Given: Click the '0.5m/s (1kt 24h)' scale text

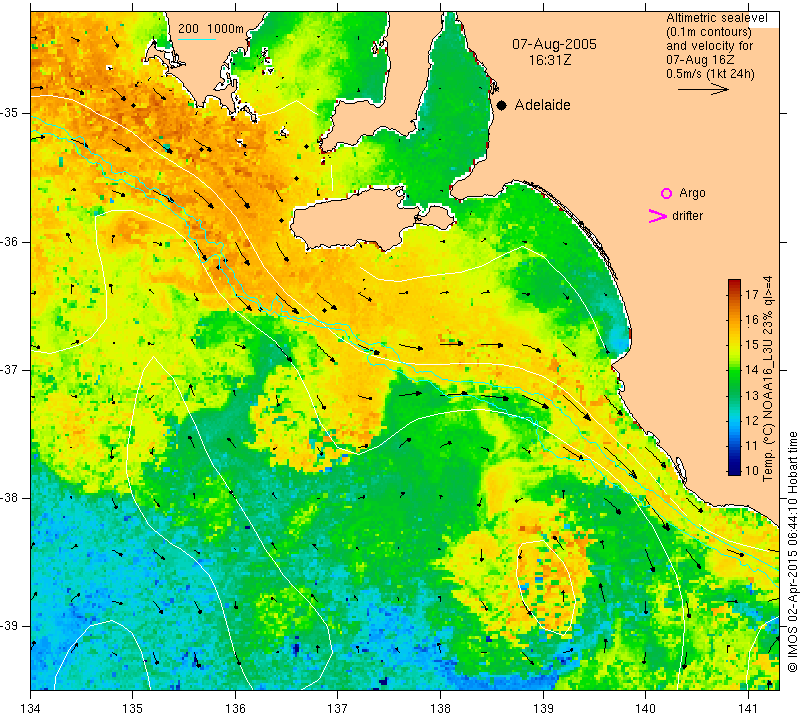Looking at the screenshot, I should coord(710,73).
